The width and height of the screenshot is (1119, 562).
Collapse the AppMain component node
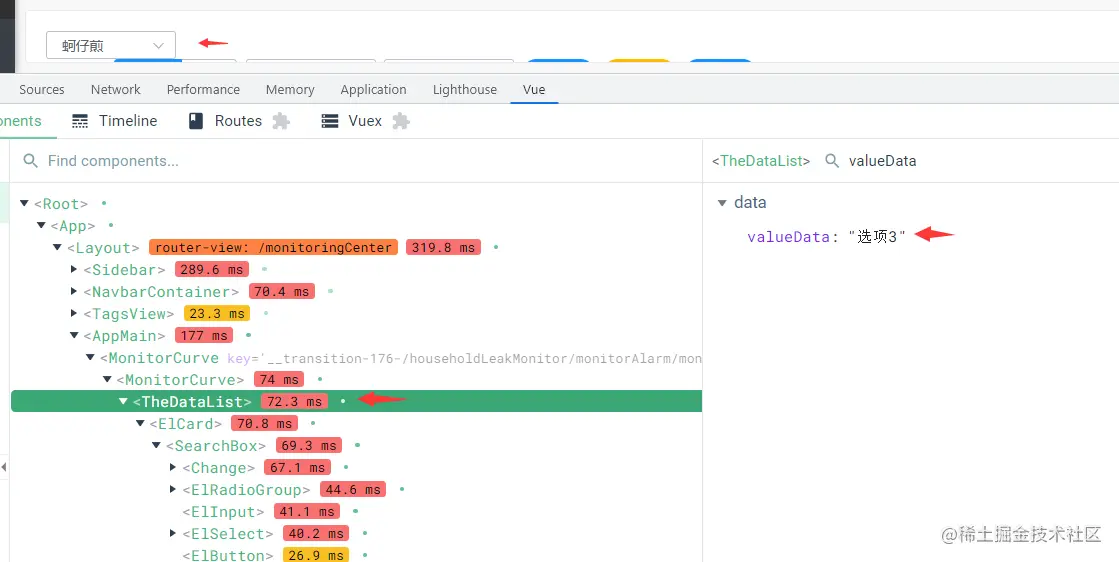74,335
